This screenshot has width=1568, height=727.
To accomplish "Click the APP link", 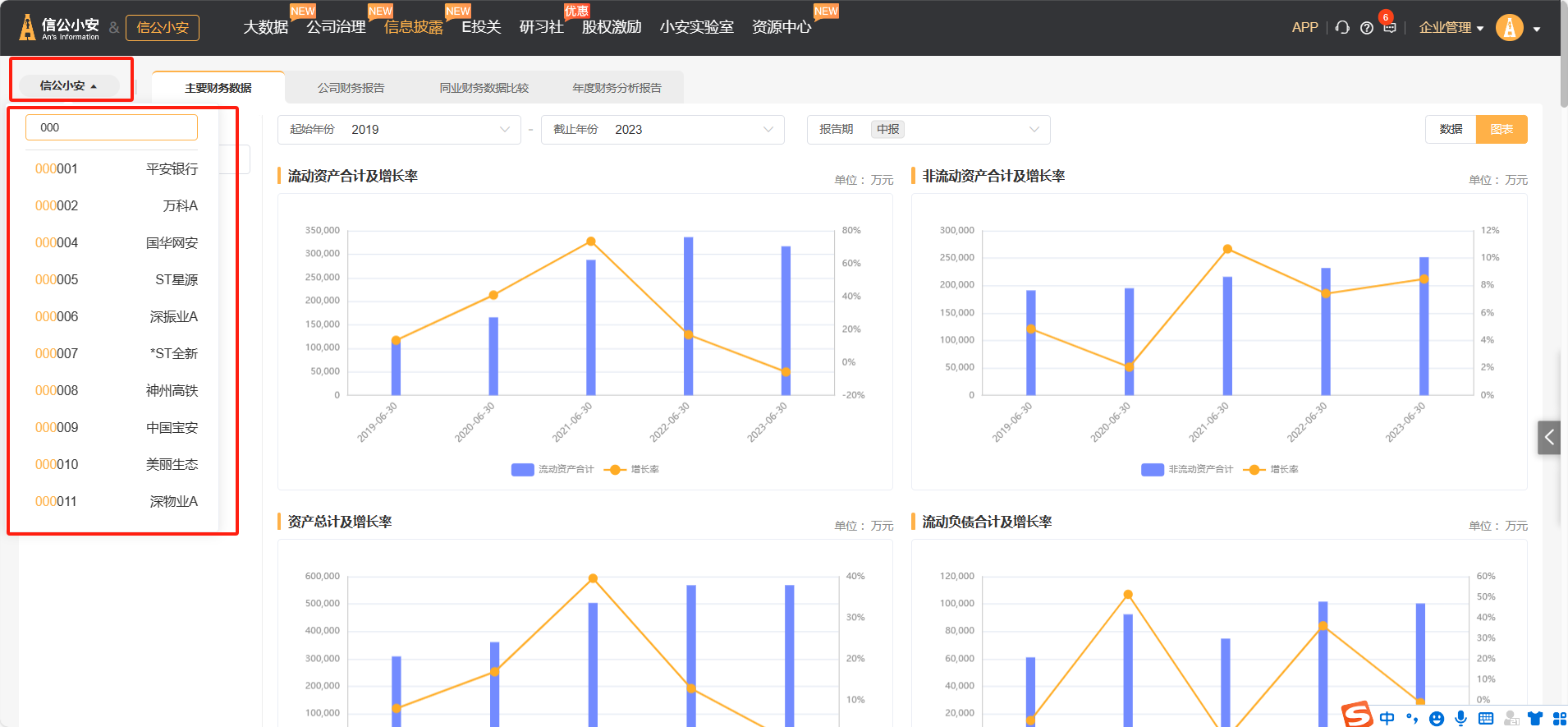I will click(x=1304, y=27).
